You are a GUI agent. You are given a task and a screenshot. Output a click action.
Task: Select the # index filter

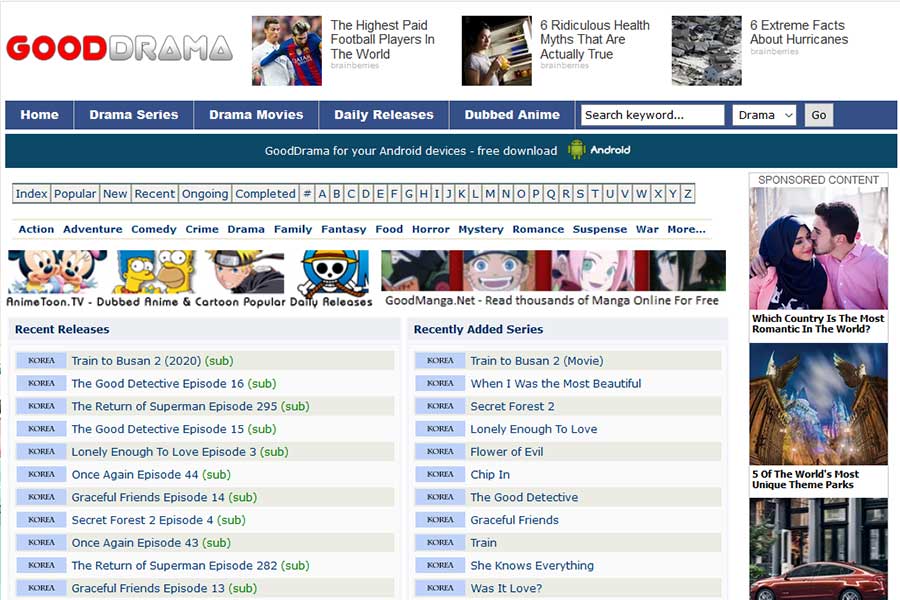click(x=307, y=194)
